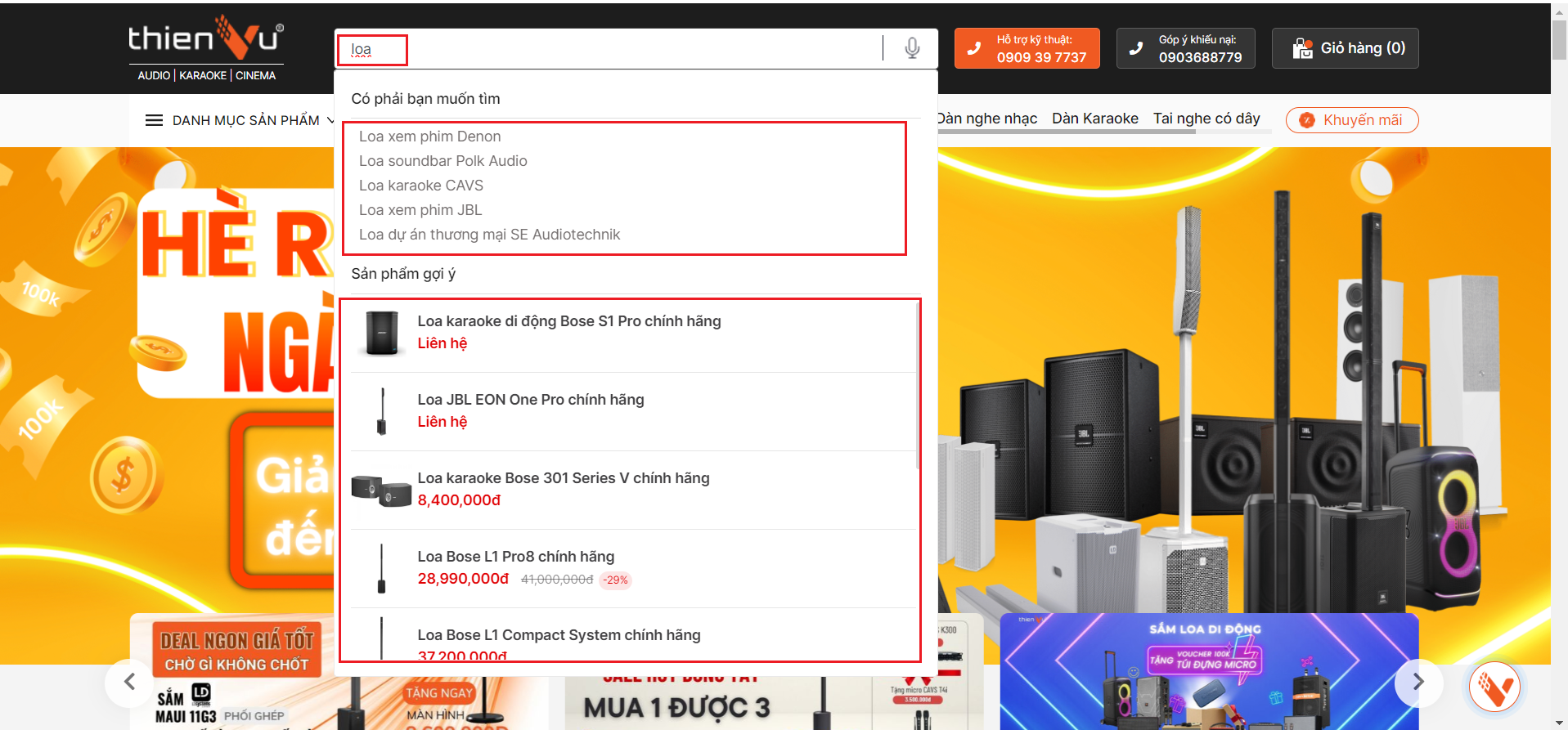Open Bose L1 Pro8 product thumbnail
The width and height of the screenshot is (1568, 730).
click(x=381, y=568)
